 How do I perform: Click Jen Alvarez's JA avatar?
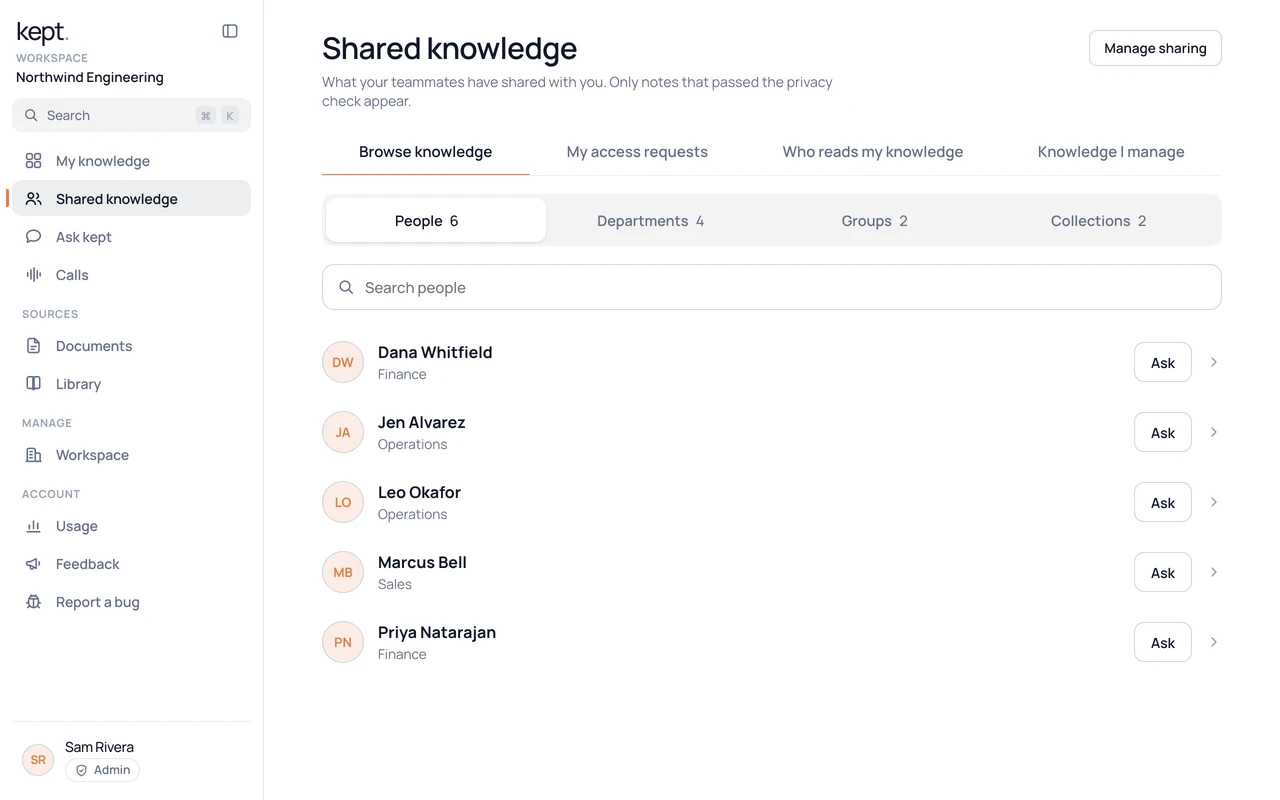click(x=343, y=432)
